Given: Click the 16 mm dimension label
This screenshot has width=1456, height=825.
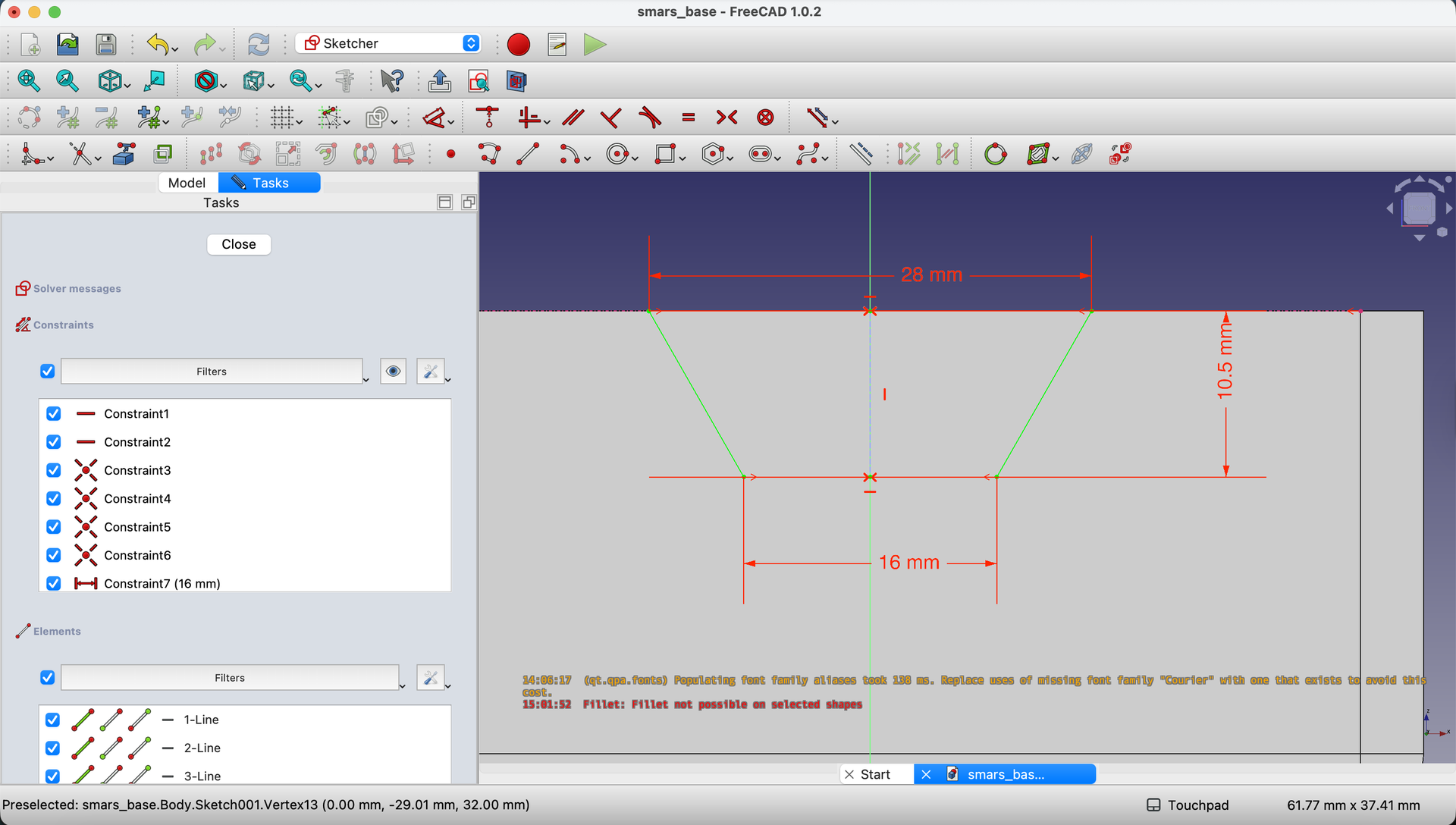Looking at the screenshot, I should click(x=908, y=562).
